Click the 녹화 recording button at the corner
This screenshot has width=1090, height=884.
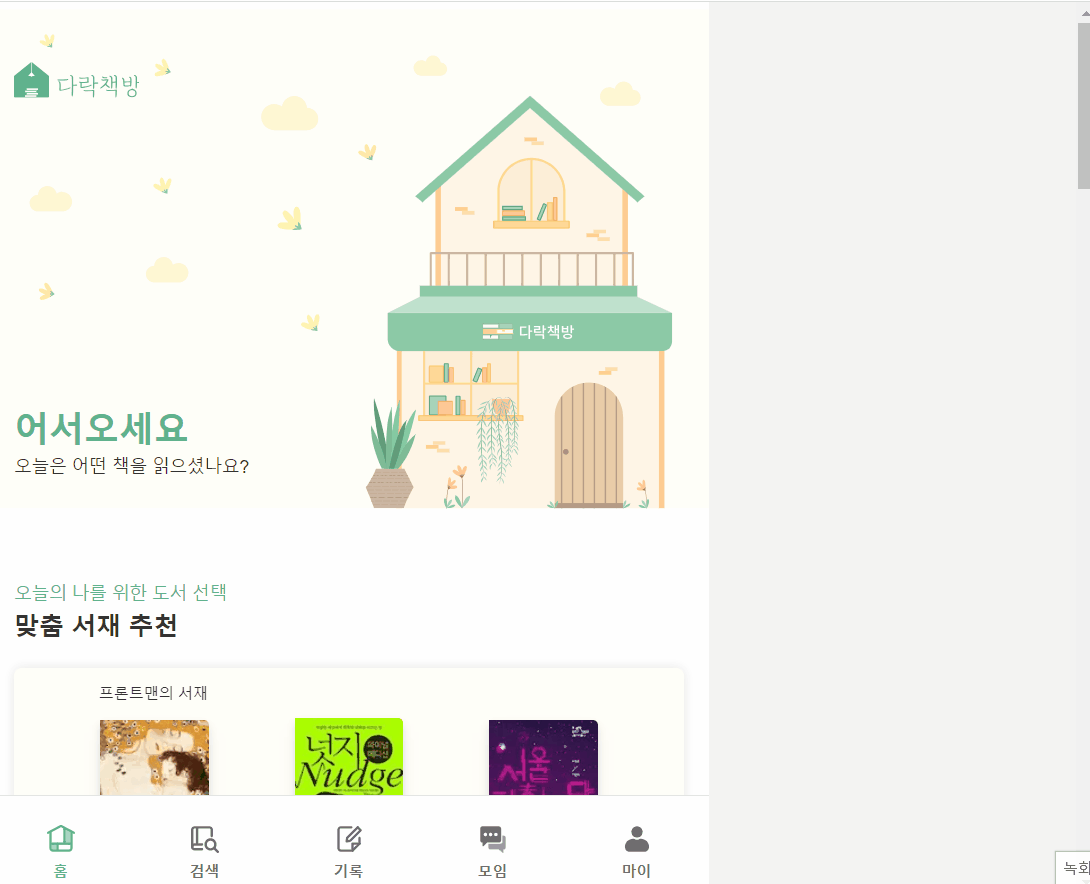(1073, 867)
